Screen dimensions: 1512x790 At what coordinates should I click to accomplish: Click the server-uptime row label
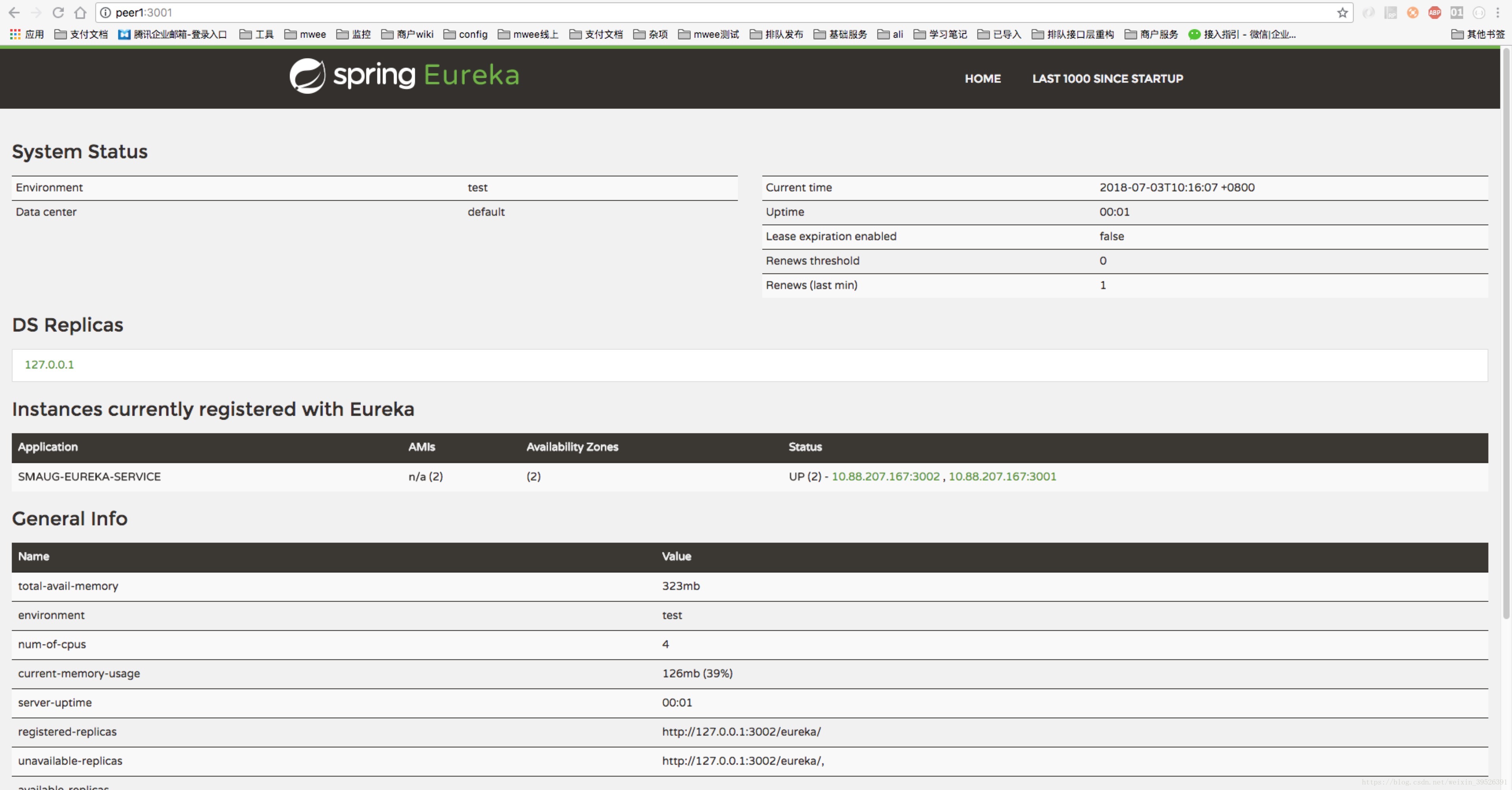coord(55,703)
